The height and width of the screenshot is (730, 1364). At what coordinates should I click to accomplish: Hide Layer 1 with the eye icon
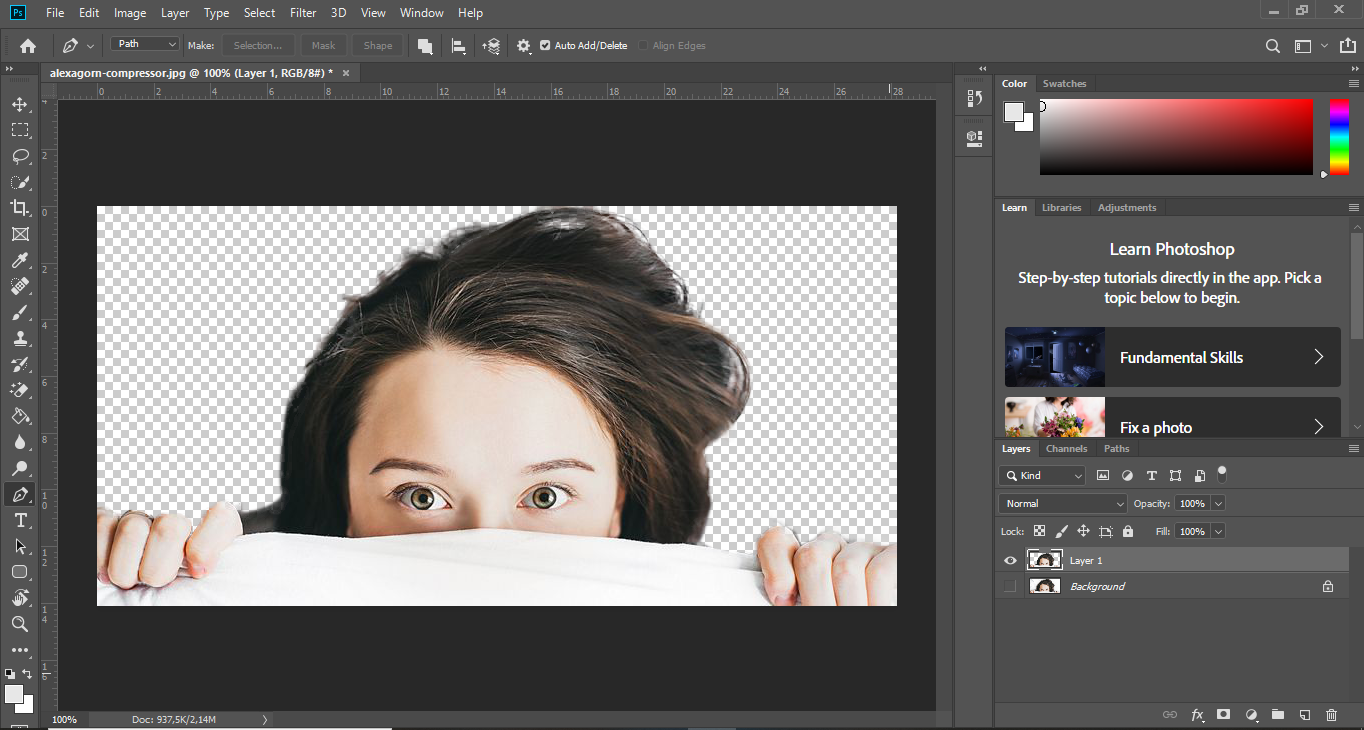1010,561
